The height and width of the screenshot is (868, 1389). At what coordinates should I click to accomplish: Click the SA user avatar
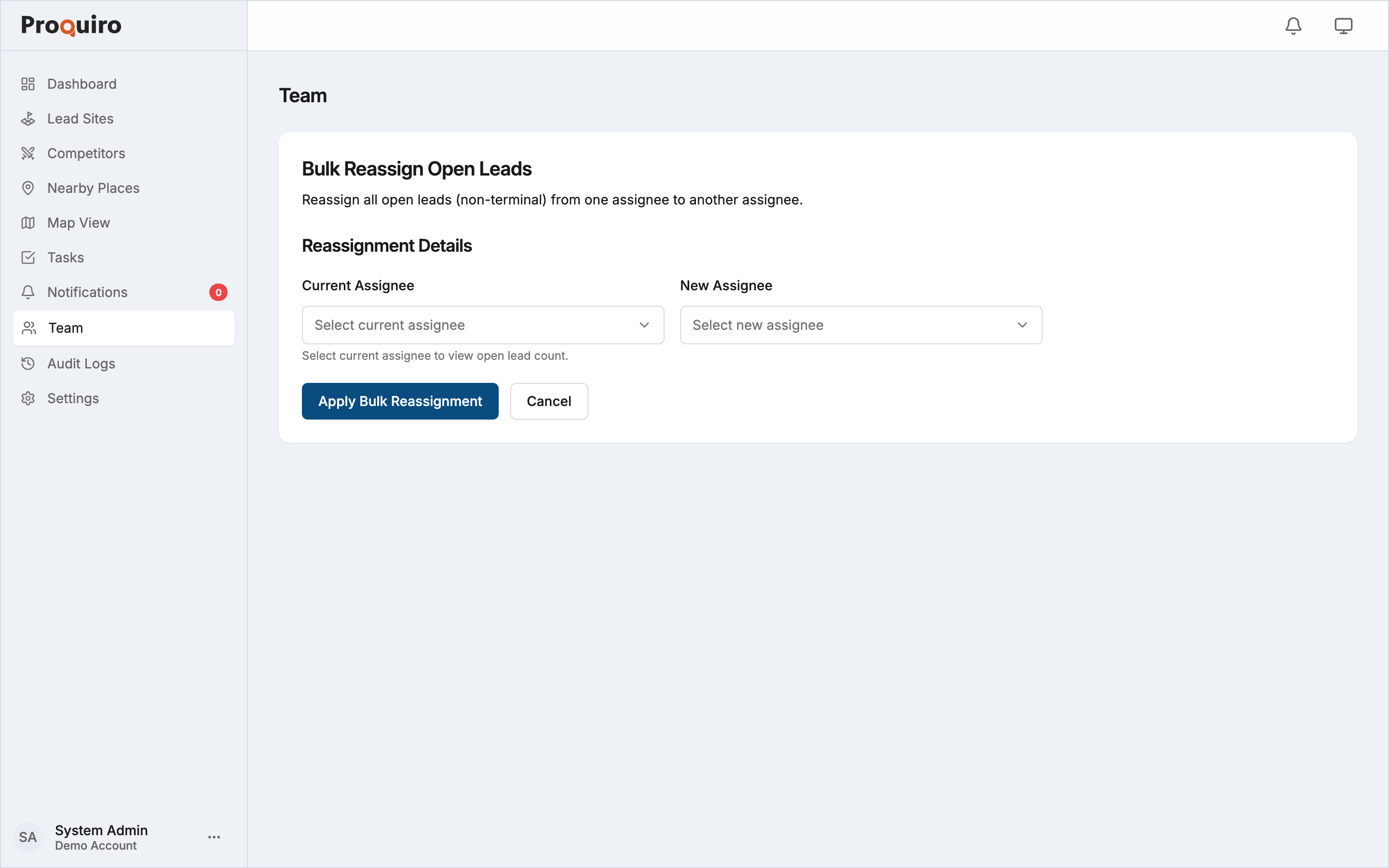click(x=27, y=837)
